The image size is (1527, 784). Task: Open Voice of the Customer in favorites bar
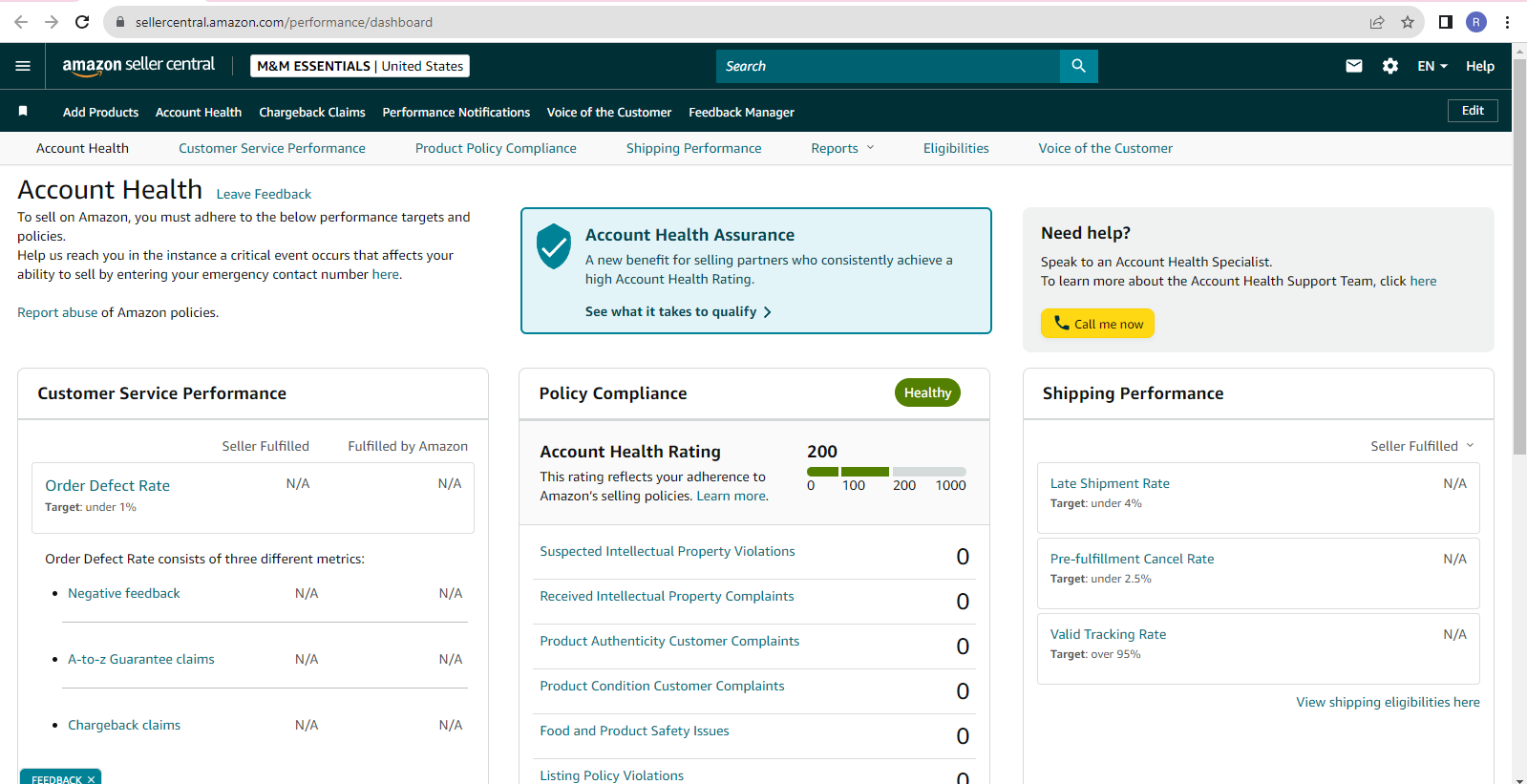[x=609, y=112]
